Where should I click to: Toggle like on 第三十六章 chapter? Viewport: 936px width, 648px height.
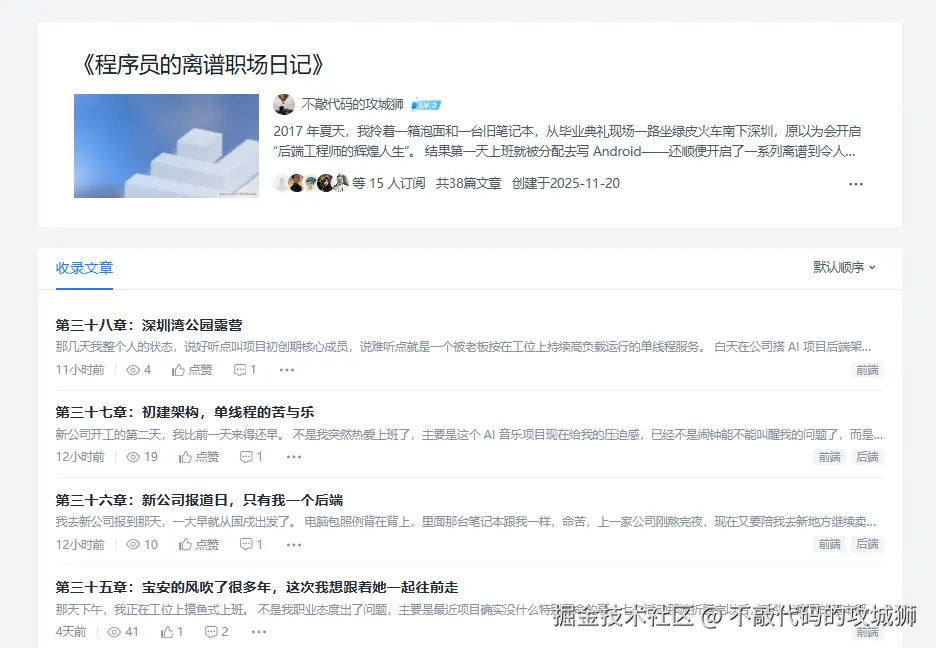pos(185,544)
